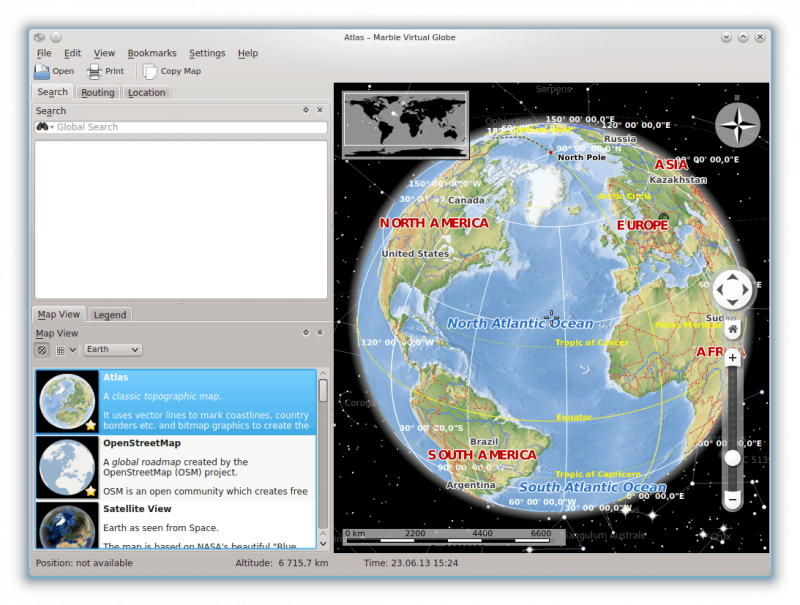Screen dimensions: 800x605
Task: Click the Altitude readout in status bar
Action: click(282, 563)
